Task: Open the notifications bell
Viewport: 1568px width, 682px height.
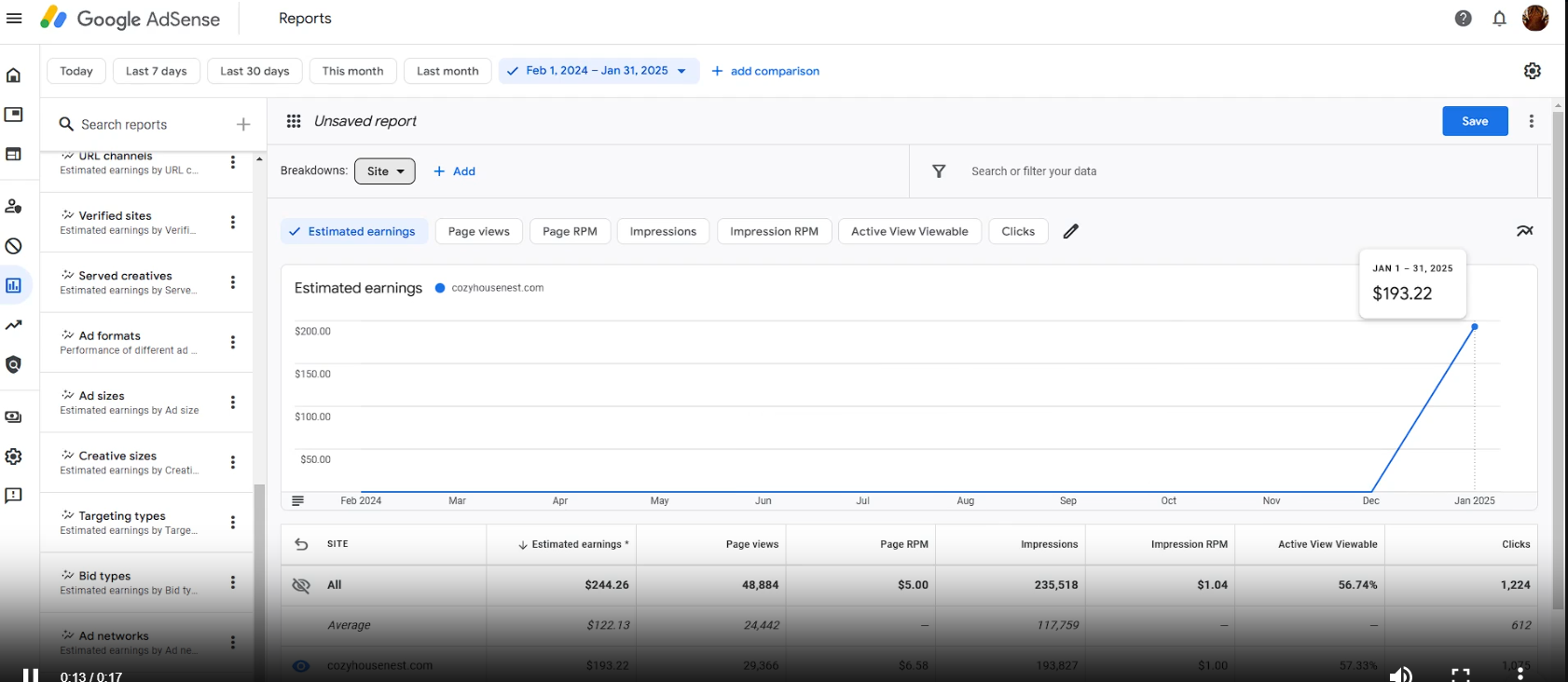Action: tap(1500, 19)
